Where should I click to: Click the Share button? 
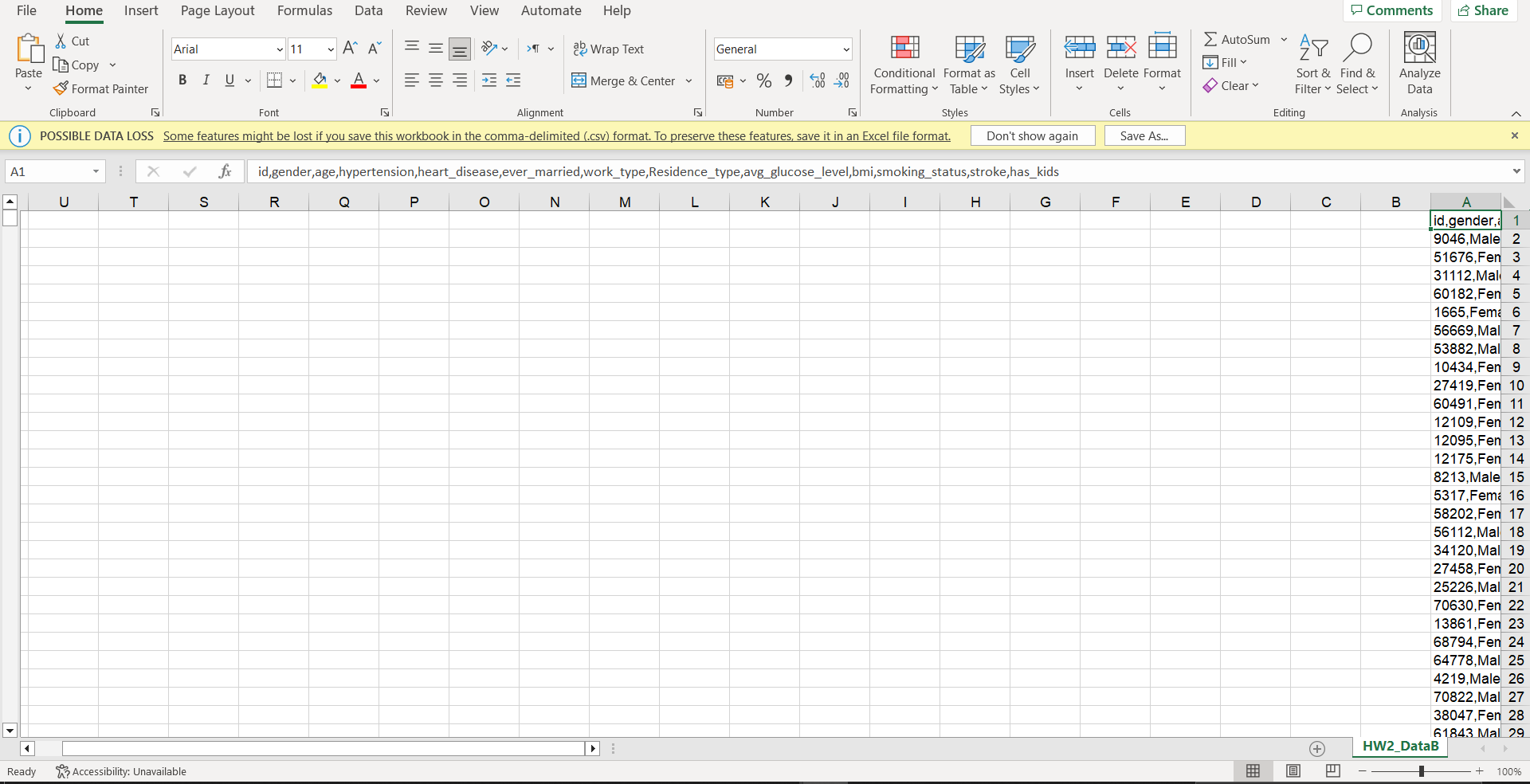click(1483, 10)
